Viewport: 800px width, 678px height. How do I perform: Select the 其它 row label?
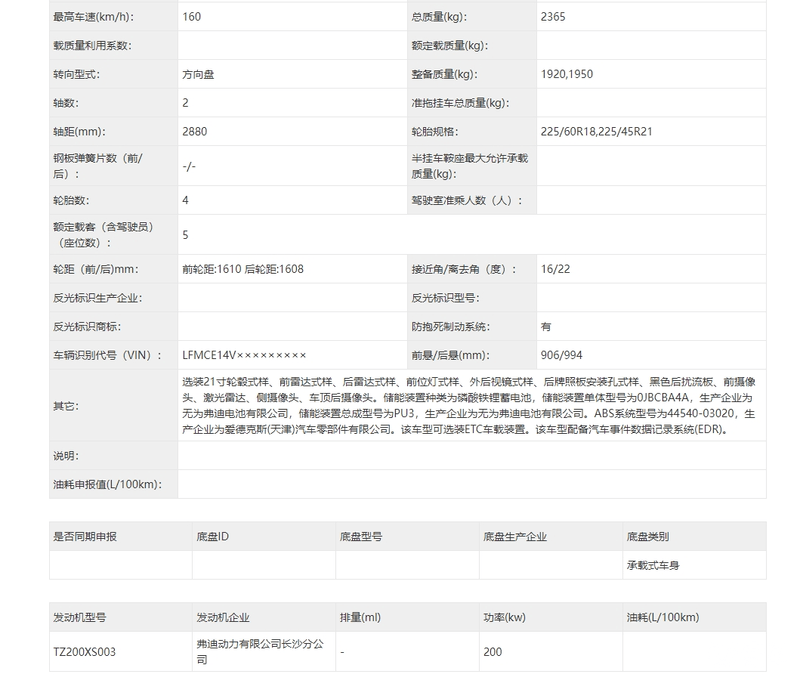[x=66, y=406]
